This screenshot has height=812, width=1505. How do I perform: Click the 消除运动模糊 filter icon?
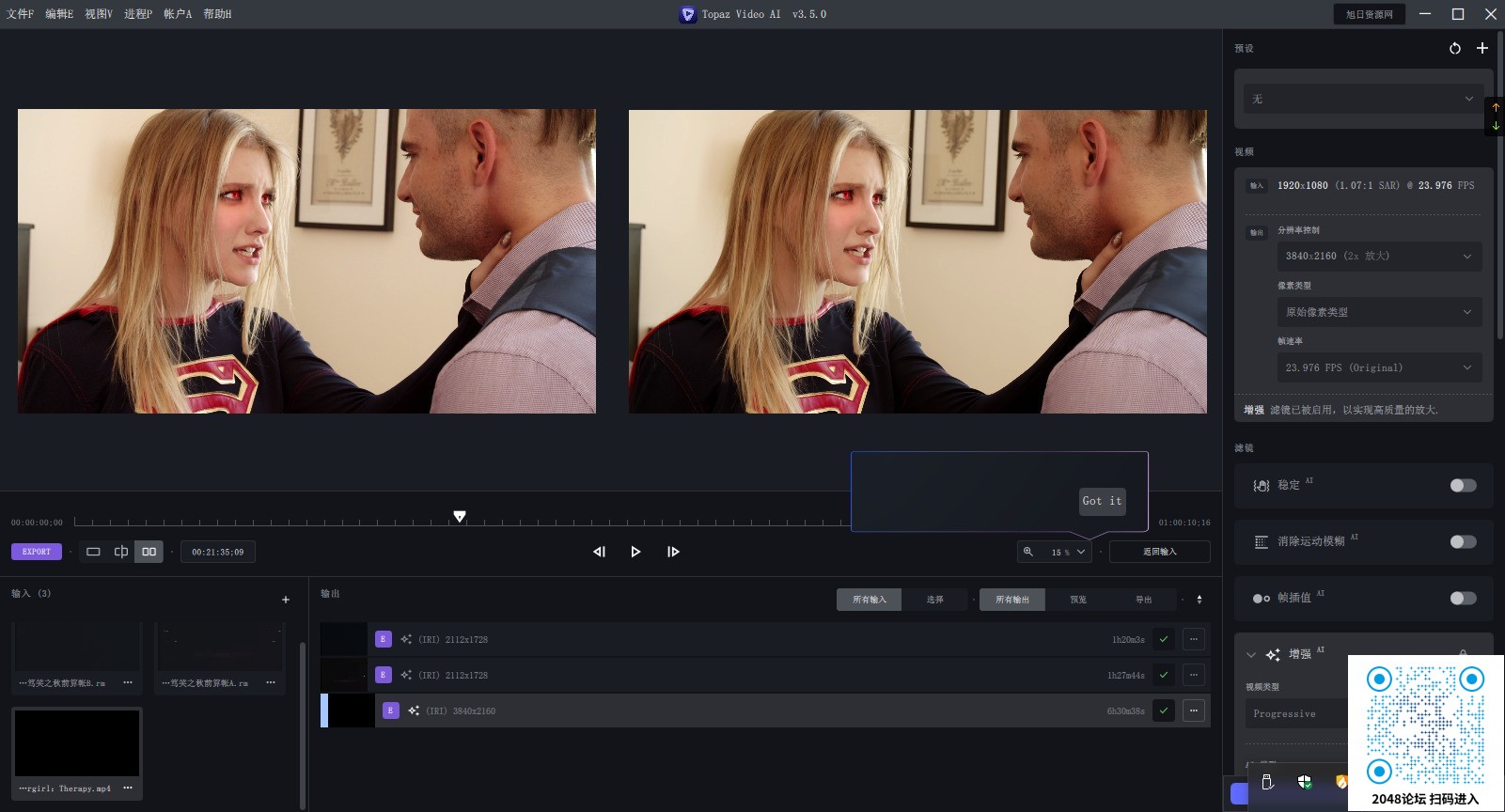[x=1262, y=541]
